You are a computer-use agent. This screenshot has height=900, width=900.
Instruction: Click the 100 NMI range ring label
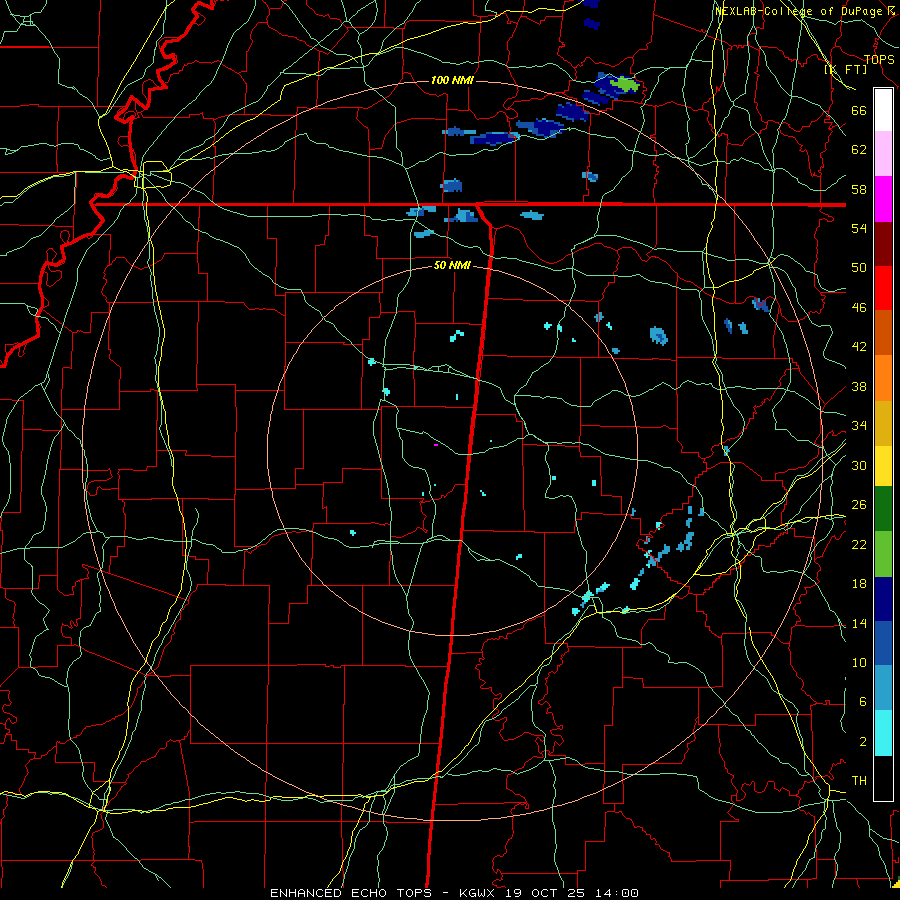click(452, 80)
